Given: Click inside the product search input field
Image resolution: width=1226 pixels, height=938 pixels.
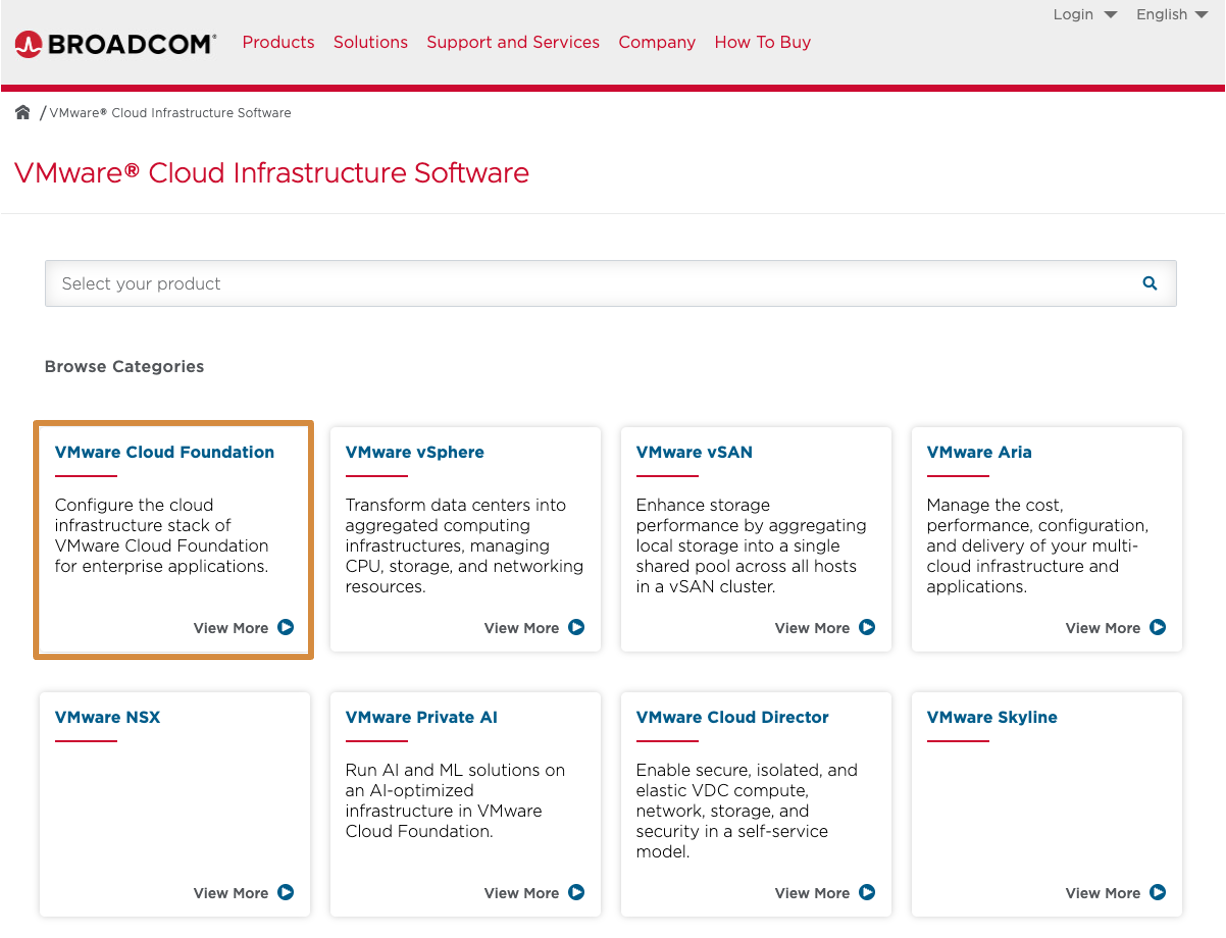Looking at the screenshot, I should point(400,283).
